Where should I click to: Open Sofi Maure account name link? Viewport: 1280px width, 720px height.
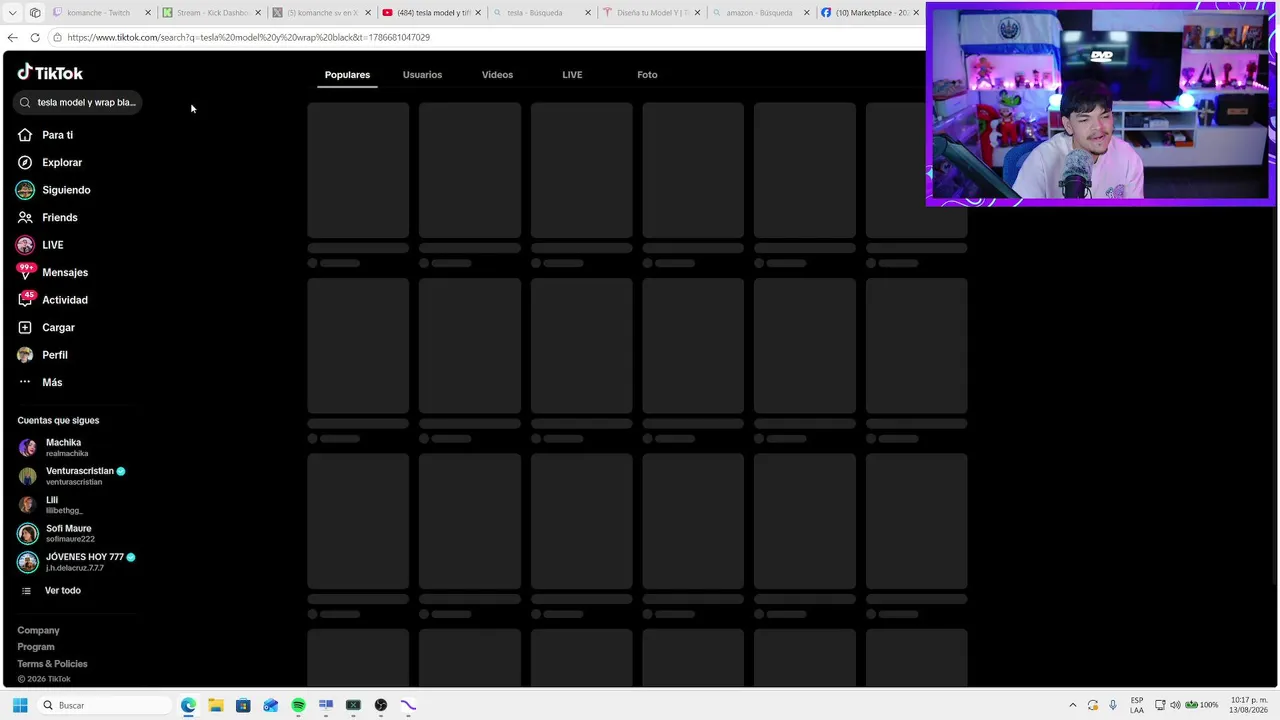point(68,528)
